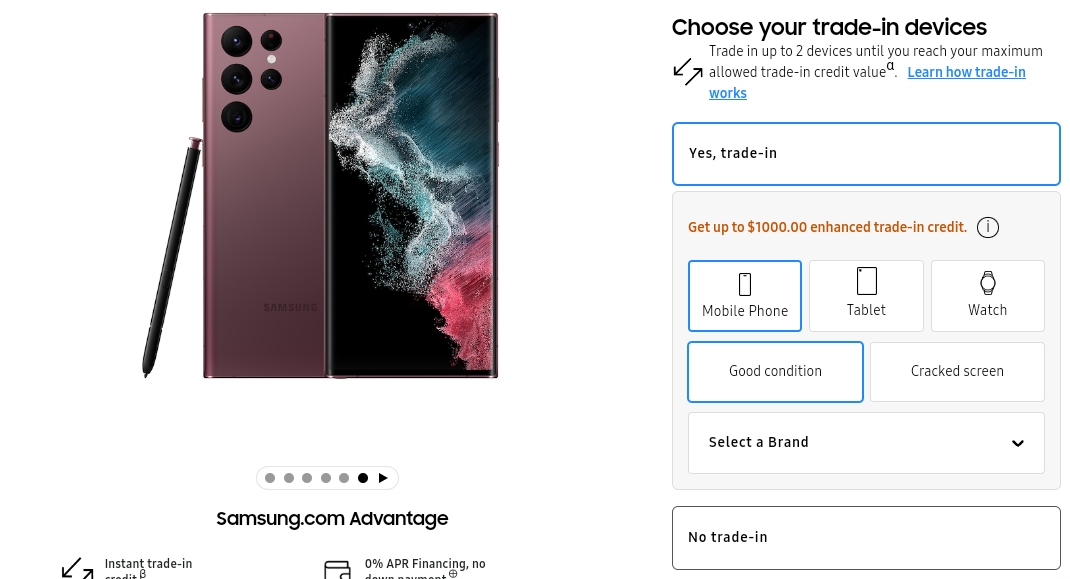Image resolution: width=1070 pixels, height=579 pixels.
Task: Click the Mobile Phone device icon
Action: tap(745, 284)
